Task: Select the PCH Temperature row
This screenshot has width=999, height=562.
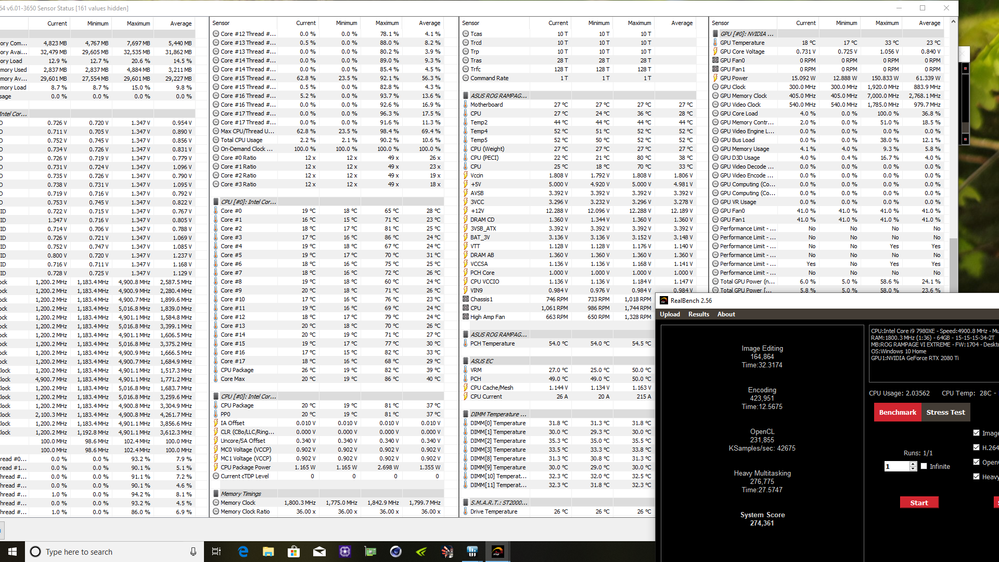Action: (558, 343)
